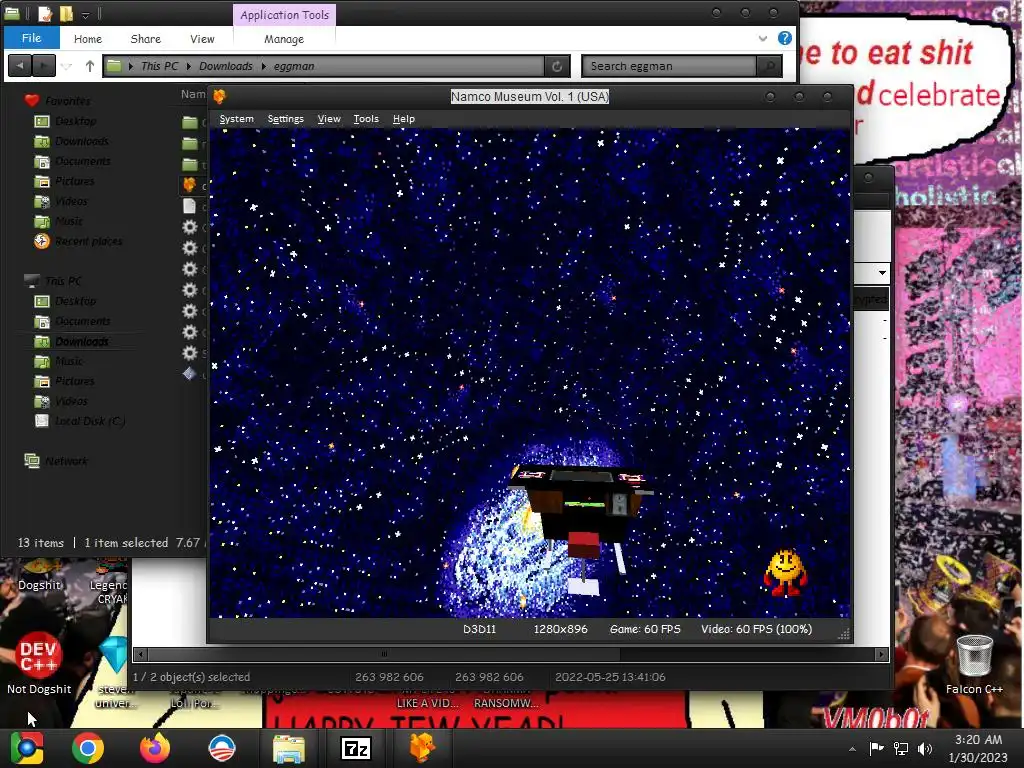Select the blank document file icon in file list
This screenshot has height=768, width=1024.
point(189,206)
